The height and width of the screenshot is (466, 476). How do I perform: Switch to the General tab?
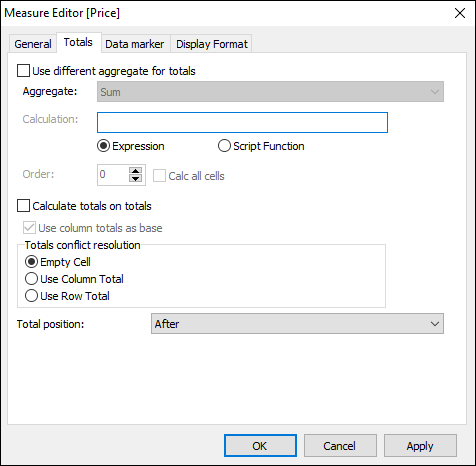[33, 44]
